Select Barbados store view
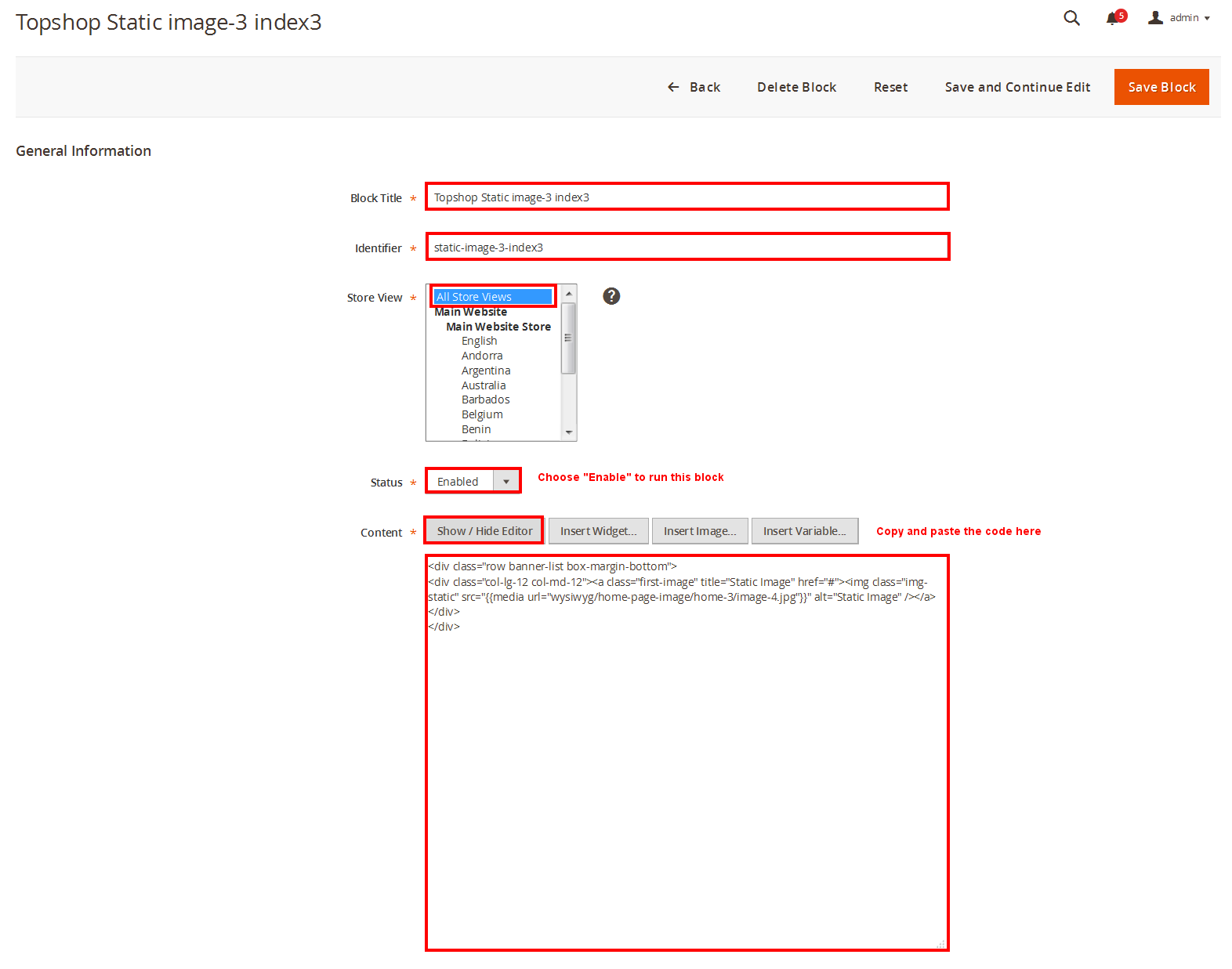 click(x=485, y=400)
